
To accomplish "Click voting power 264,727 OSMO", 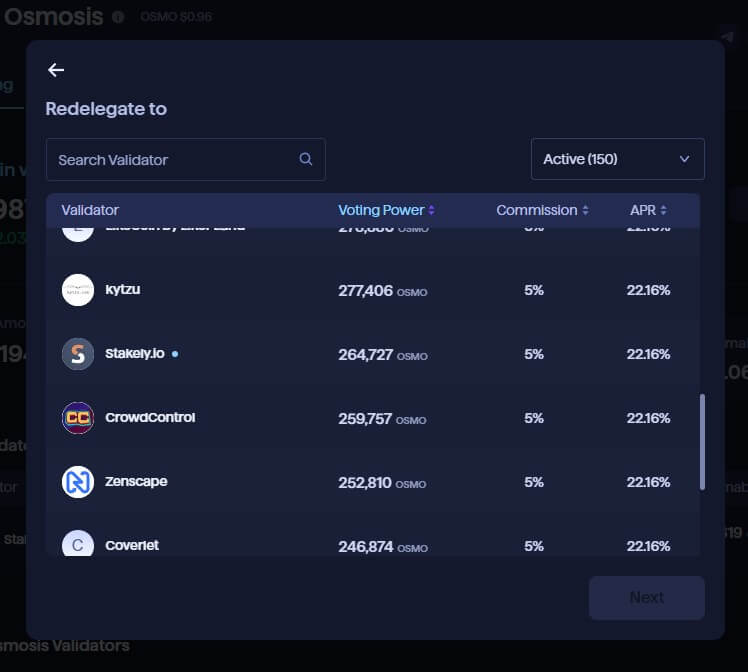I will pyautogui.click(x=383, y=354).
